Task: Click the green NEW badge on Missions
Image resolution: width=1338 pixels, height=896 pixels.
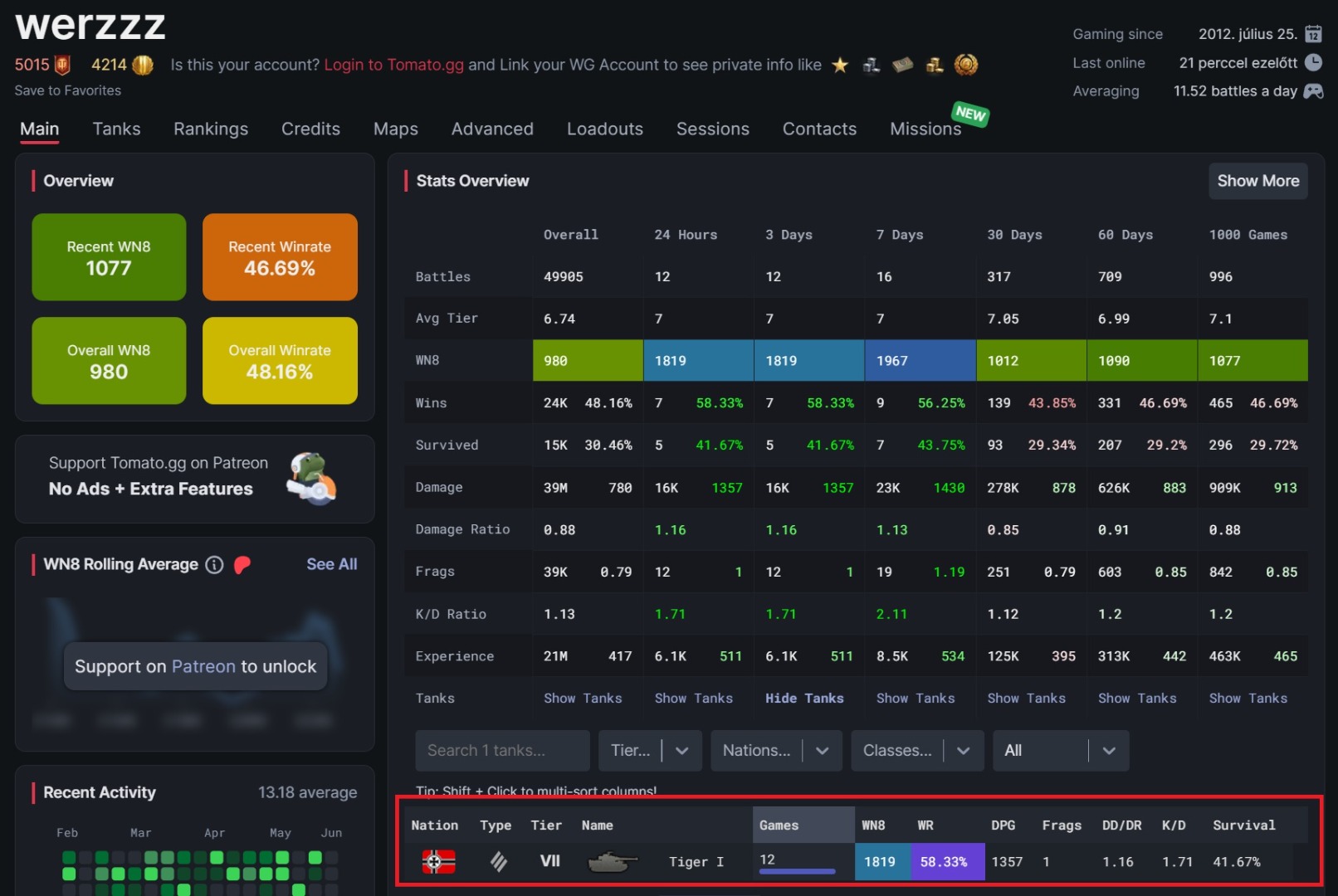Action: point(970,114)
